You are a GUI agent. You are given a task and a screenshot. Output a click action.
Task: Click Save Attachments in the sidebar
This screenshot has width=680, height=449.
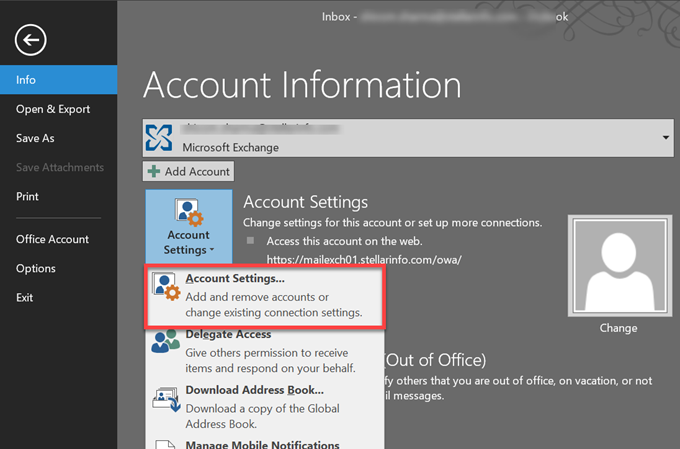tap(59, 167)
